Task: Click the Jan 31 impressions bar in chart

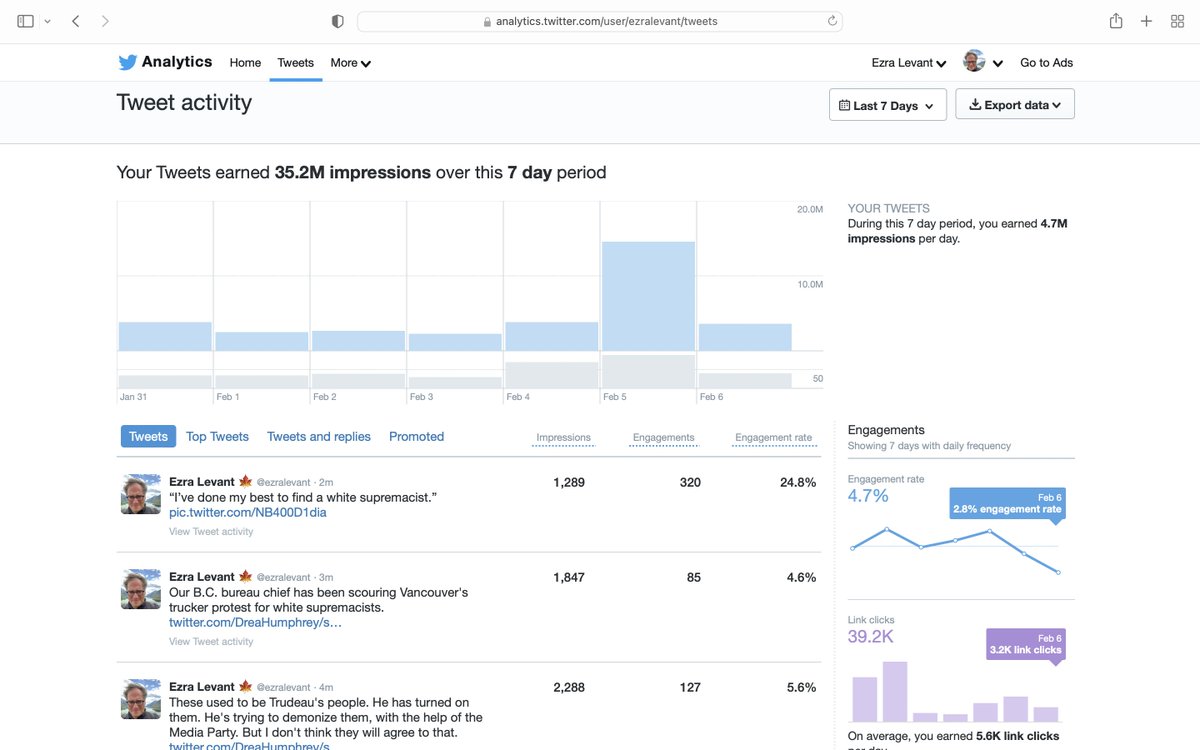Action: click(165, 336)
